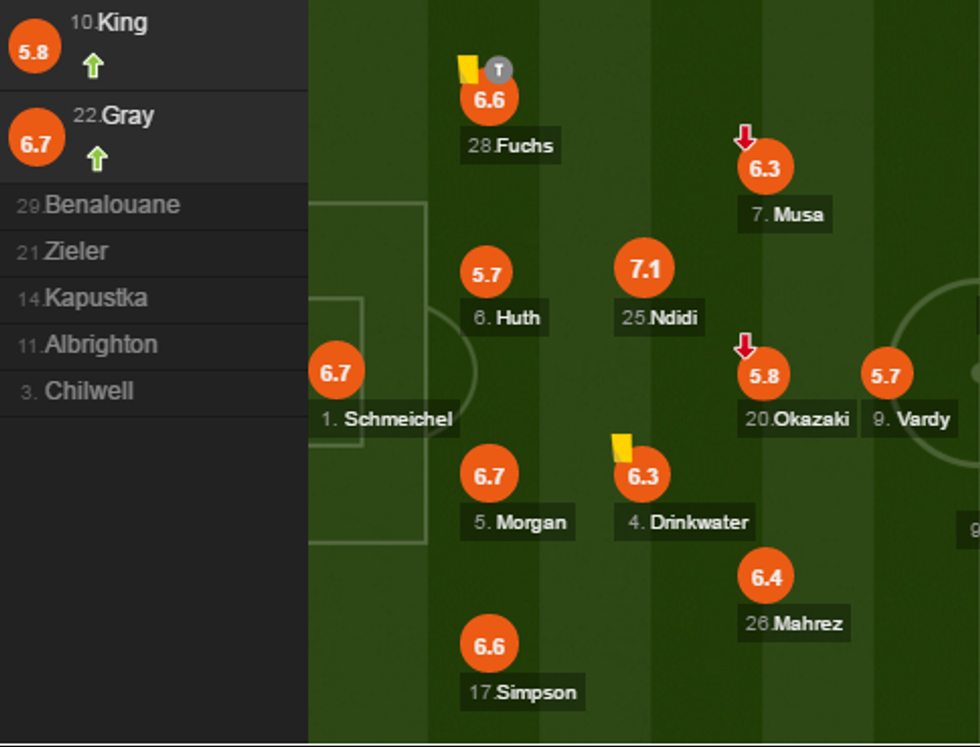Click King's 5.8 rating in the sidebar
Viewport: 980px width, 747px height.
click(34, 51)
